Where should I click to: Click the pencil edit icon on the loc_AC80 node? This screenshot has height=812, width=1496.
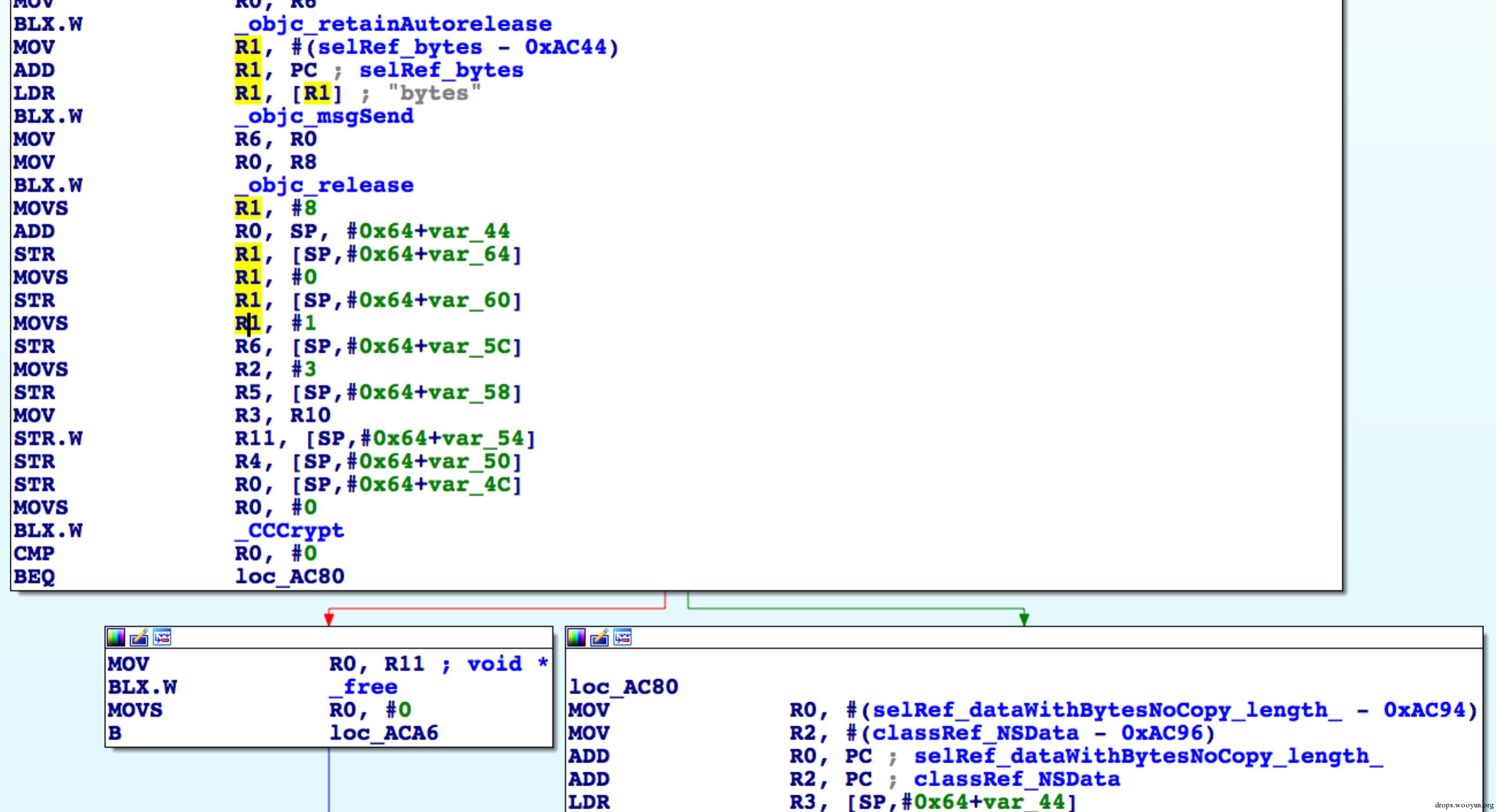pos(600,638)
